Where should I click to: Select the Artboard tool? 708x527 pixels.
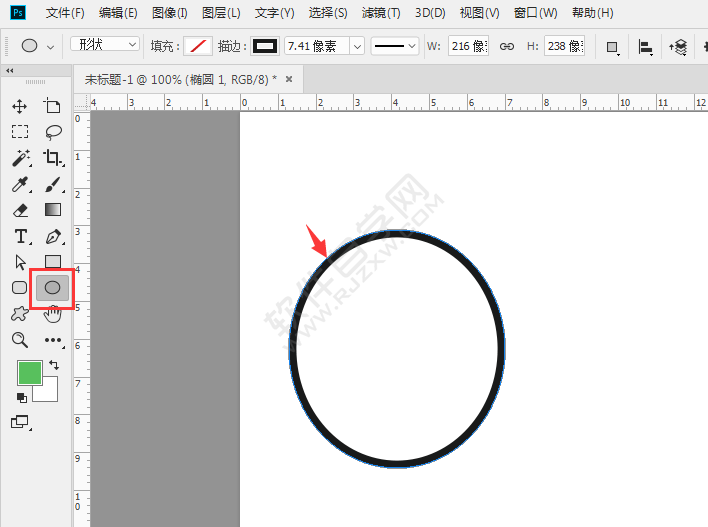(x=52, y=106)
